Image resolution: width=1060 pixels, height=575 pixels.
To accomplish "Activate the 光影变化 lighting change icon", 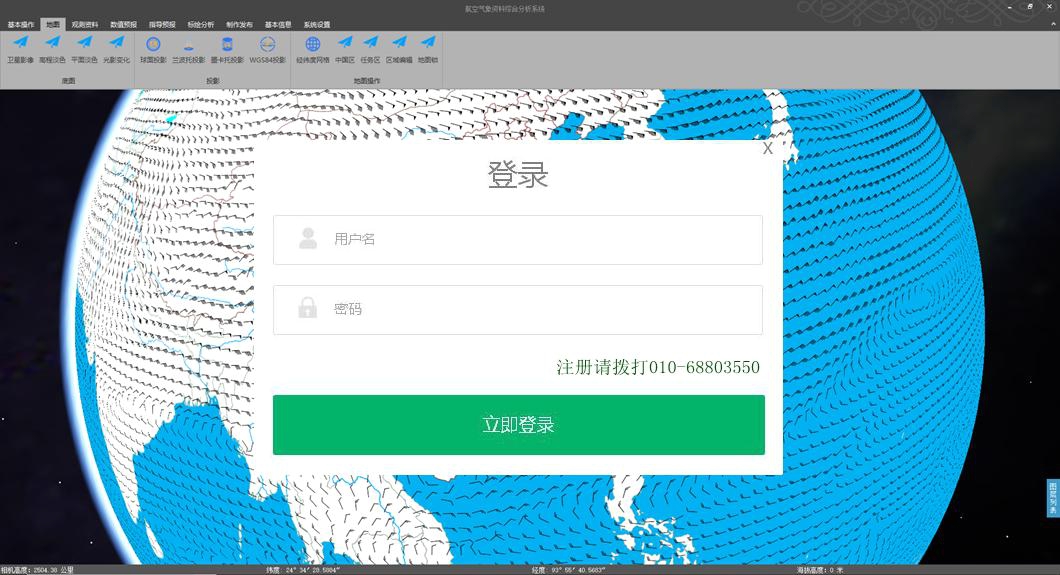I will point(116,49).
